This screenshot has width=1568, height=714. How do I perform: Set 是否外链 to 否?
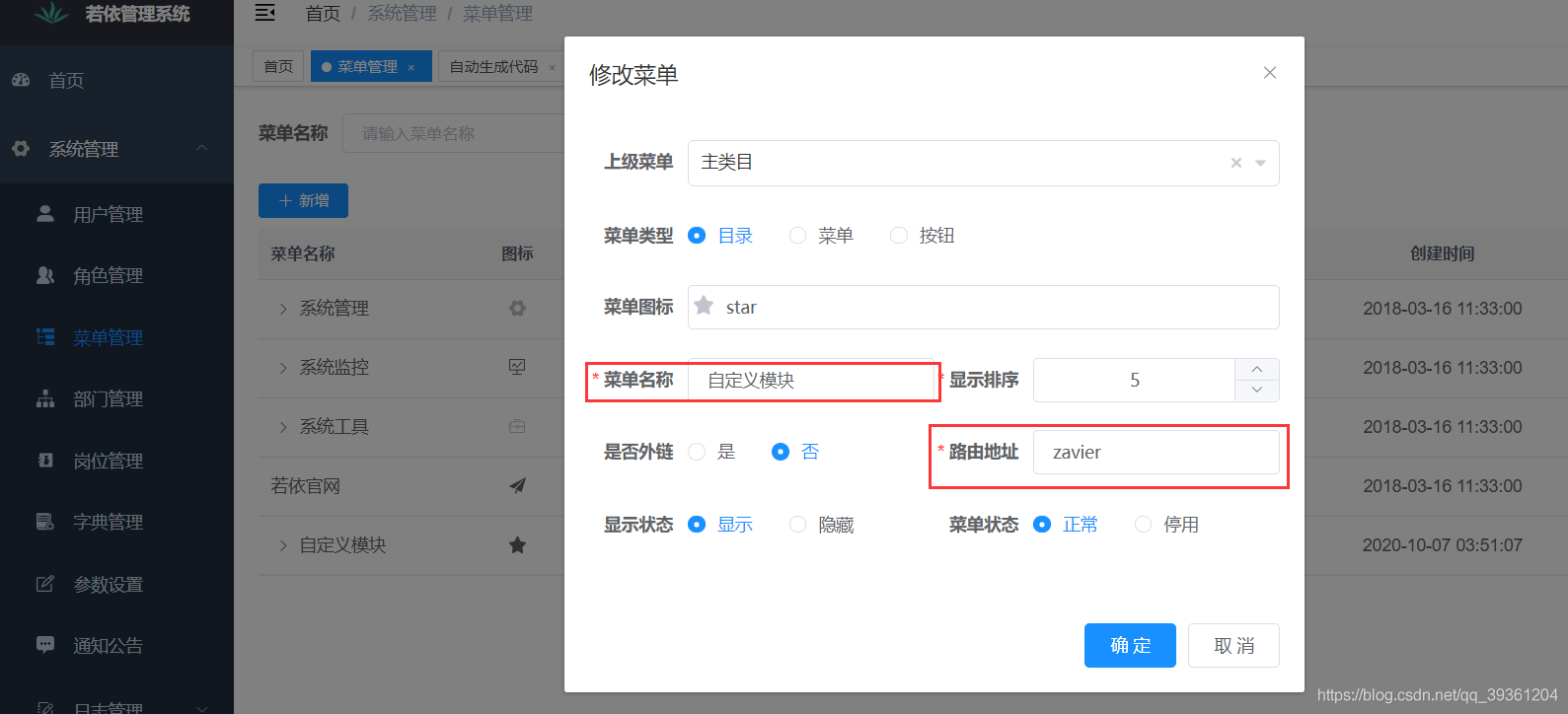click(781, 451)
